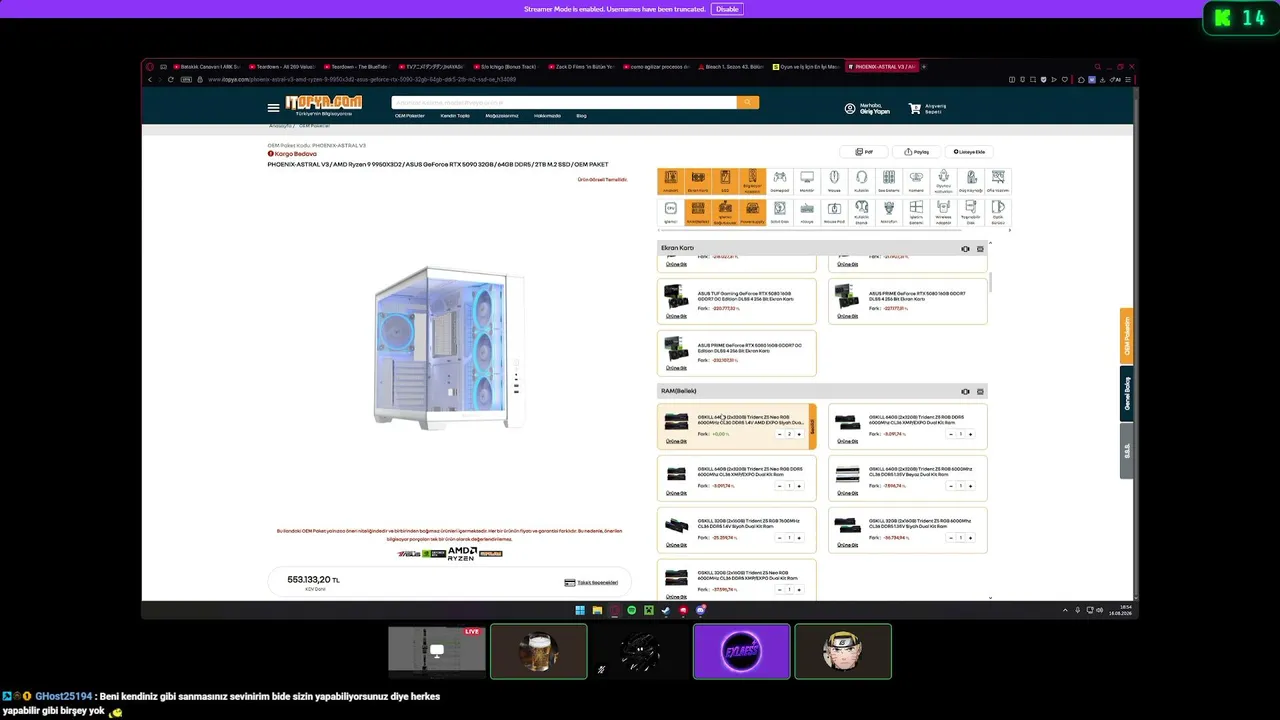
Task: Open the Taşınabilir Disk category icon
Action: [x=971, y=212]
